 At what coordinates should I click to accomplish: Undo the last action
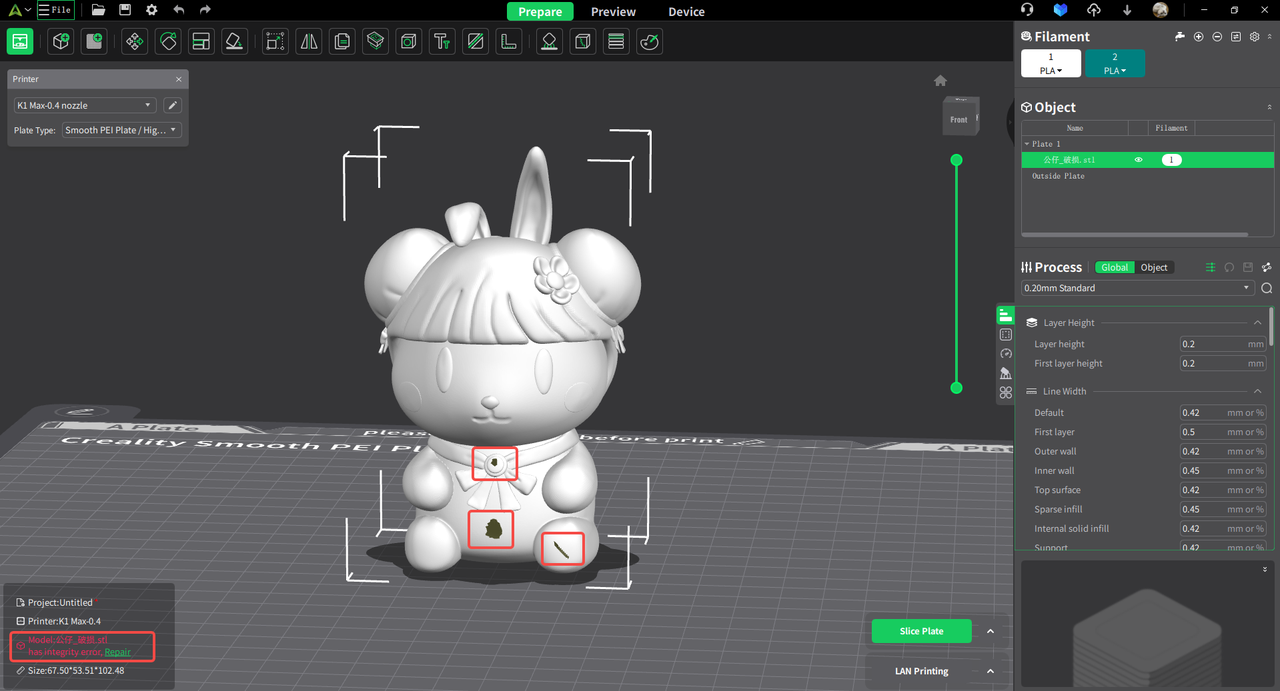tap(178, 10)
